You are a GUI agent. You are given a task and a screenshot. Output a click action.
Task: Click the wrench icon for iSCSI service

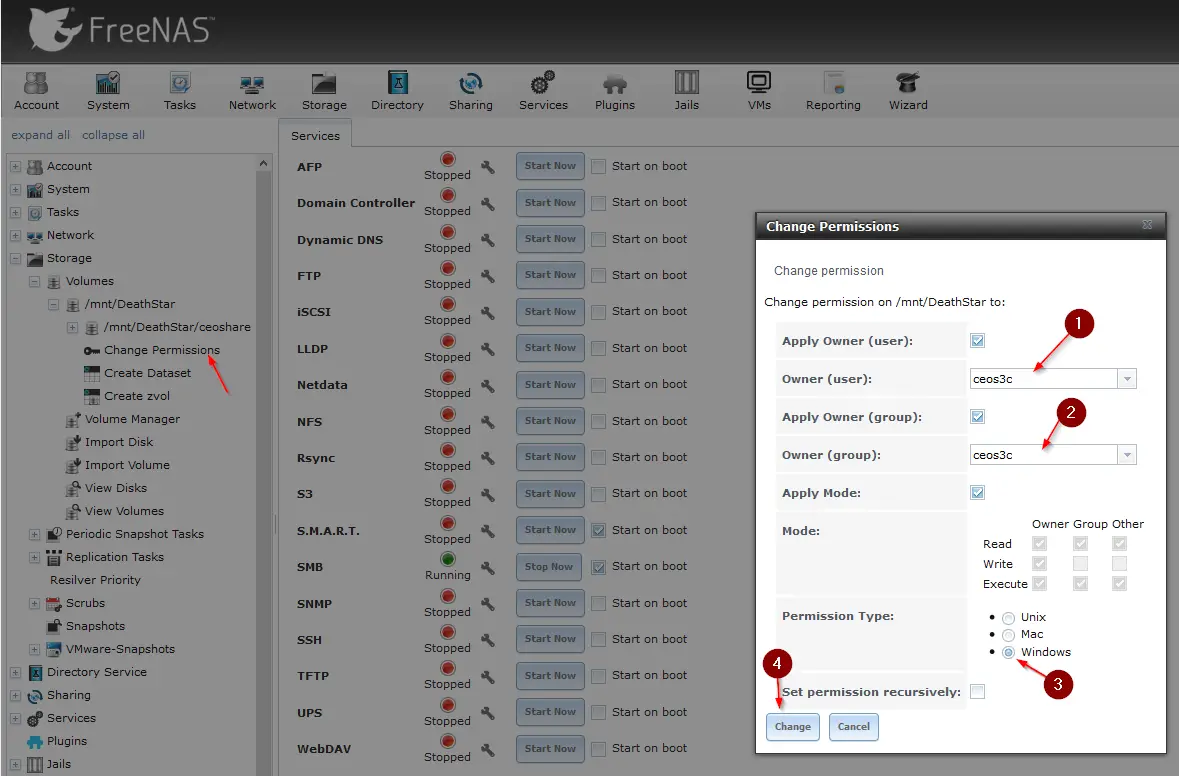488,312
